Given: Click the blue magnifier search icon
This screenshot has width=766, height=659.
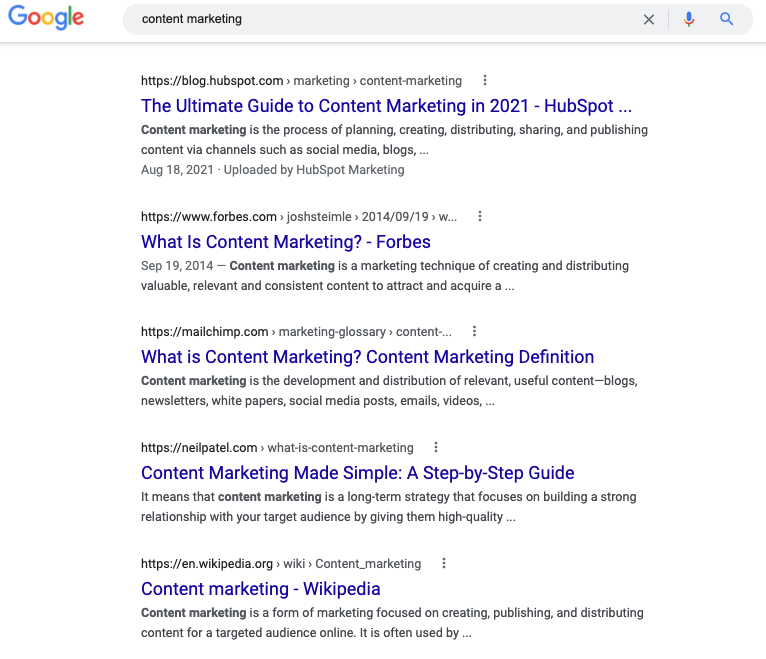Looking at the screenshot, I should point(726,19).
